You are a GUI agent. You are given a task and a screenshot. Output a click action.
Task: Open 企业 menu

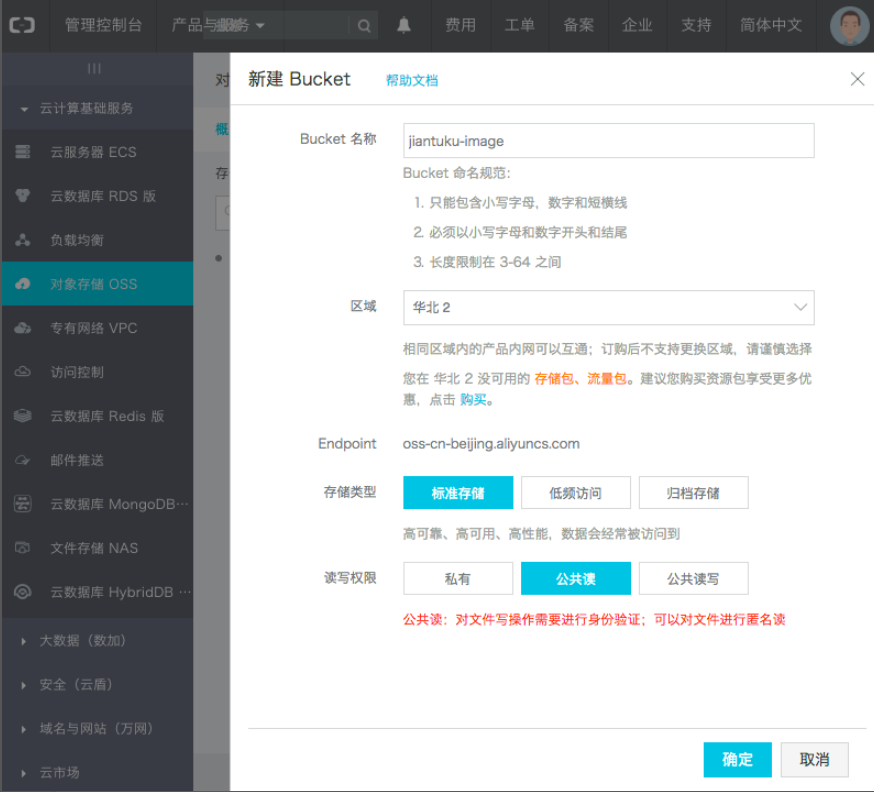tap(637, 25)
